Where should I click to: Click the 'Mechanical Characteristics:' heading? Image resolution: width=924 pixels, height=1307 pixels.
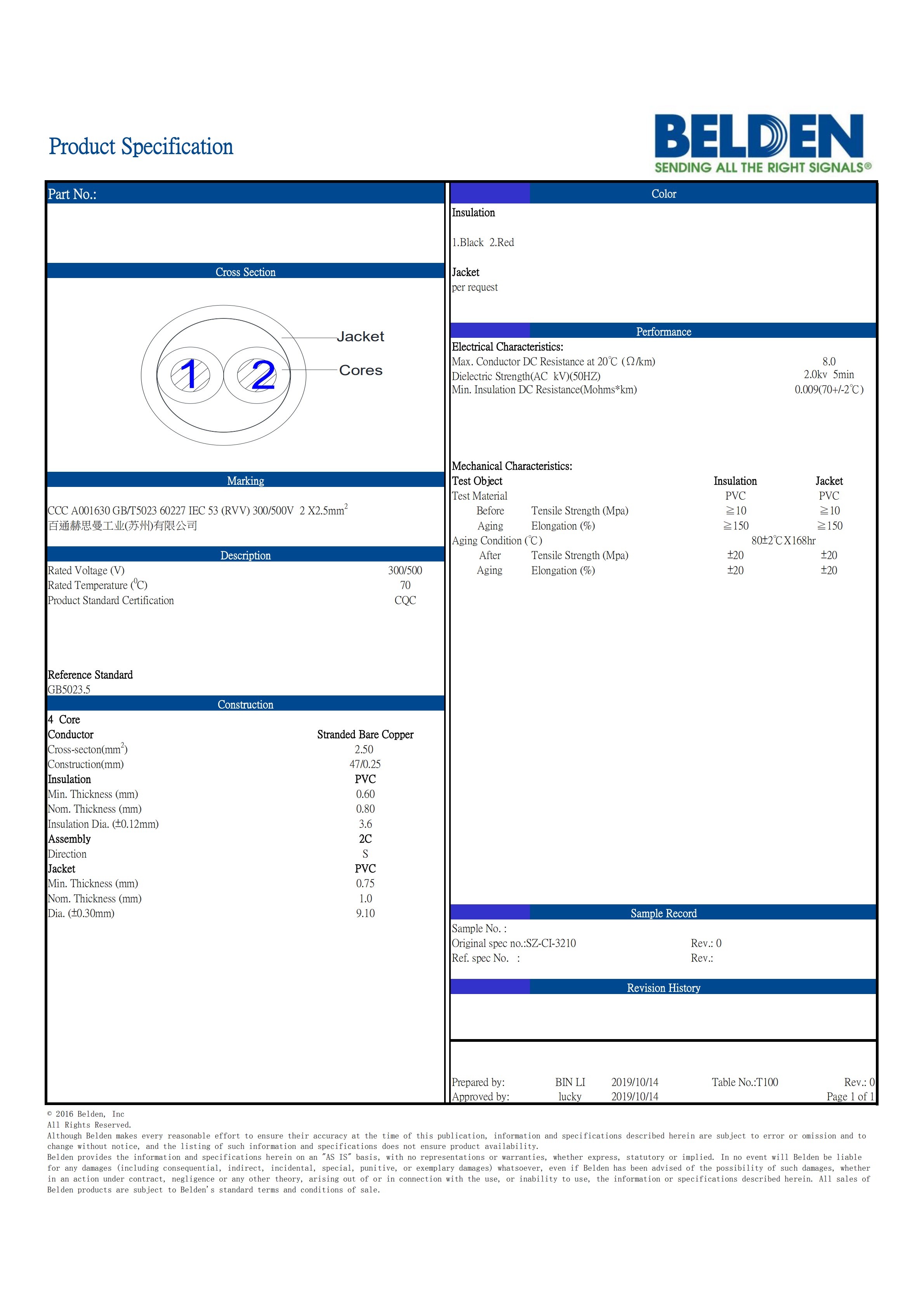512,466
